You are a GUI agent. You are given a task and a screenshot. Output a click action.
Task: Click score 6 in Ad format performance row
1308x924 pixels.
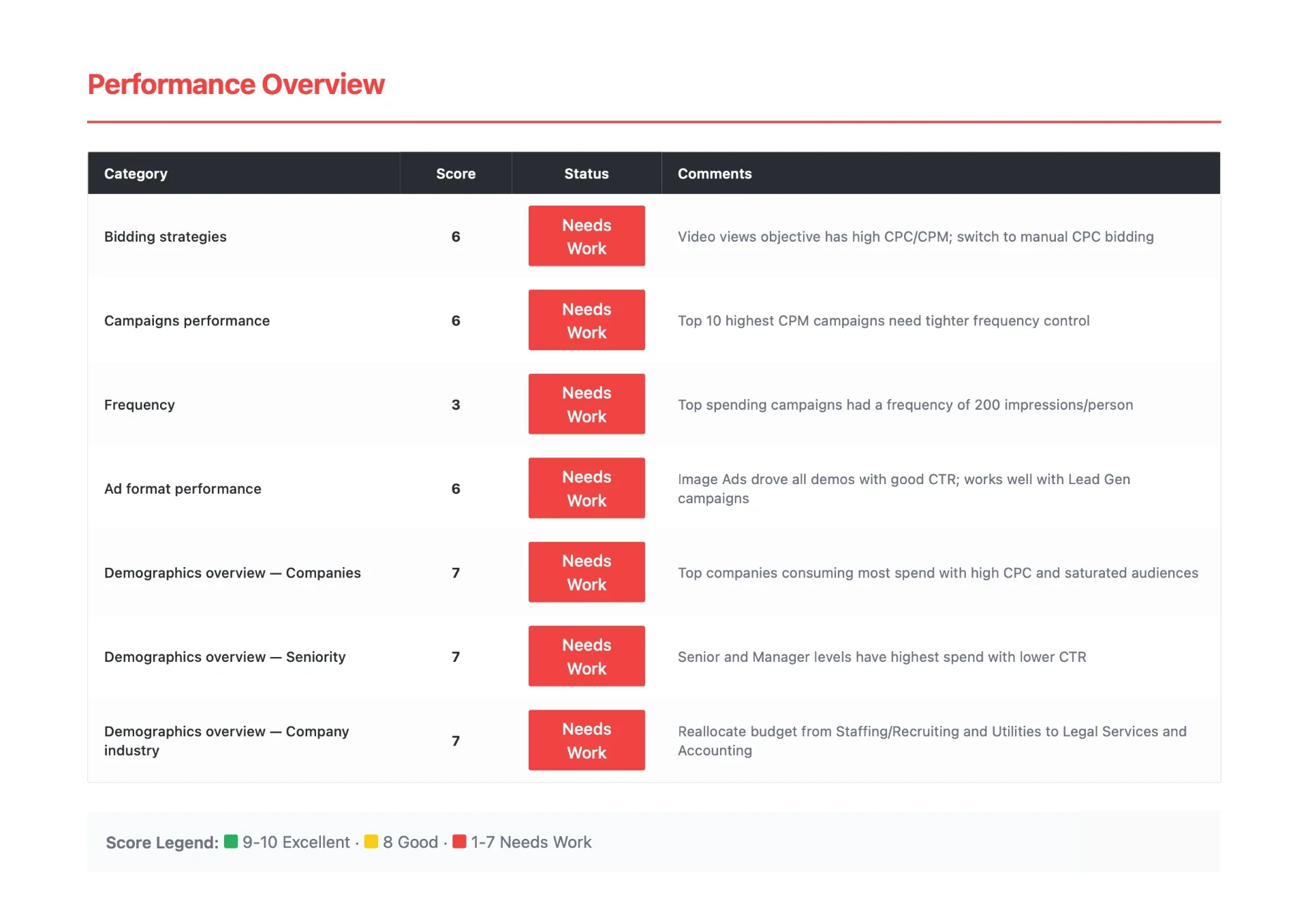click(x=456, y=489)
